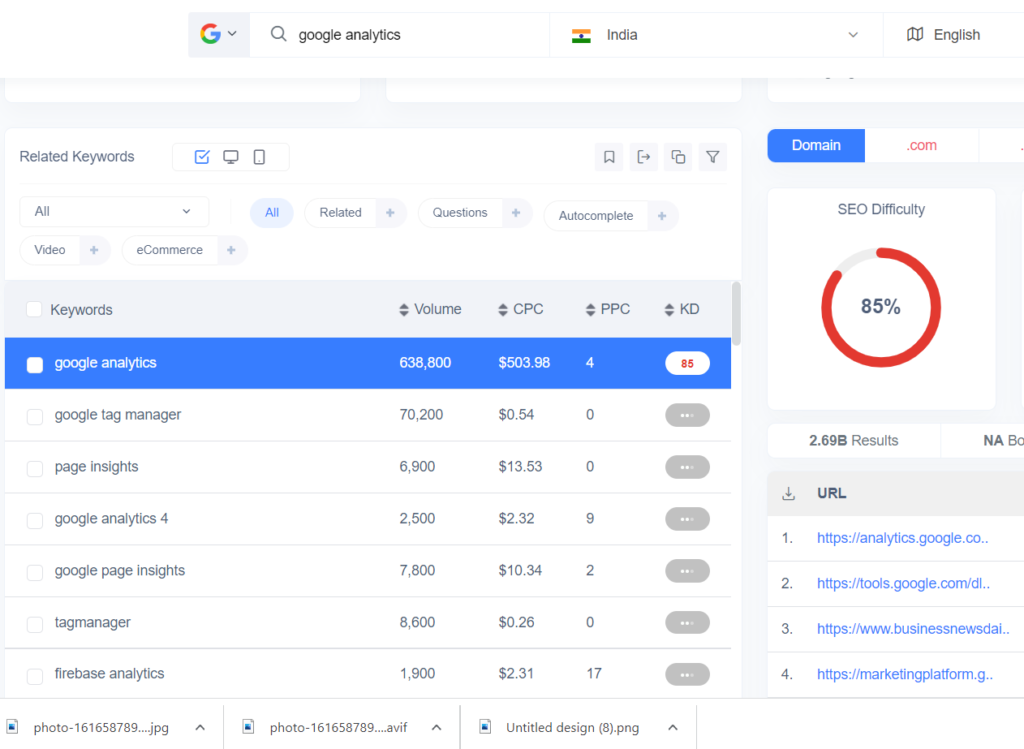The image size is (1024, 749).
Task: Click the plus next to Questions
Action: coord(516,213)
